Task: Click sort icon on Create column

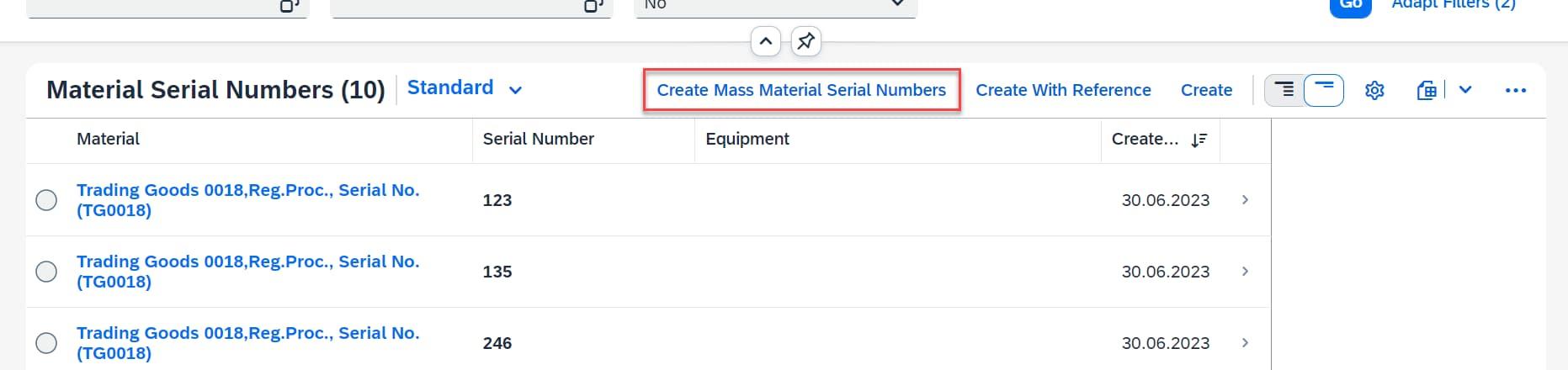Action: [1199, 140]
